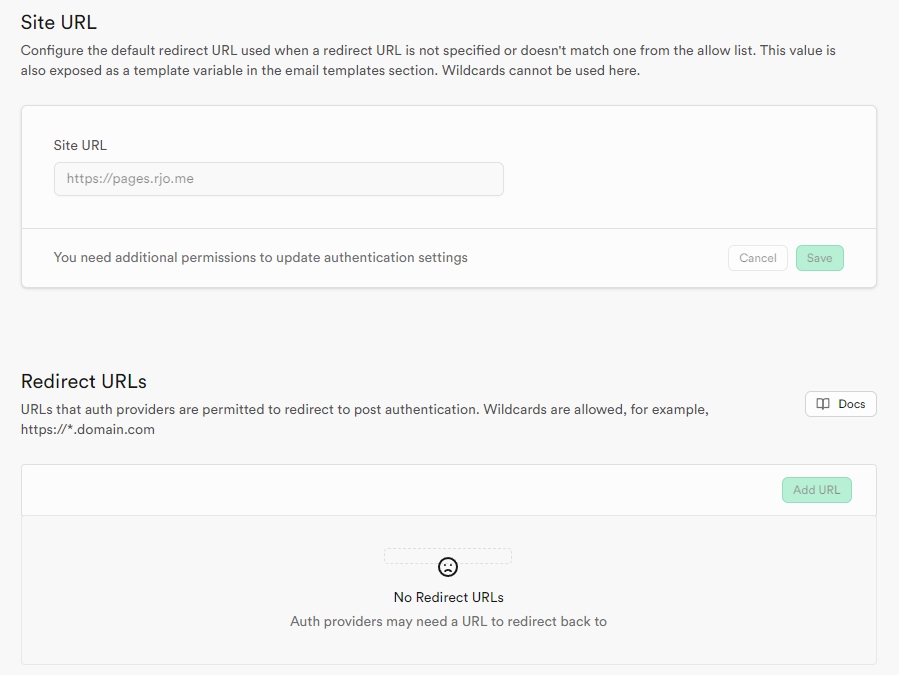
Task: Save the Site URL settings
Action: [x=819, y=258]
